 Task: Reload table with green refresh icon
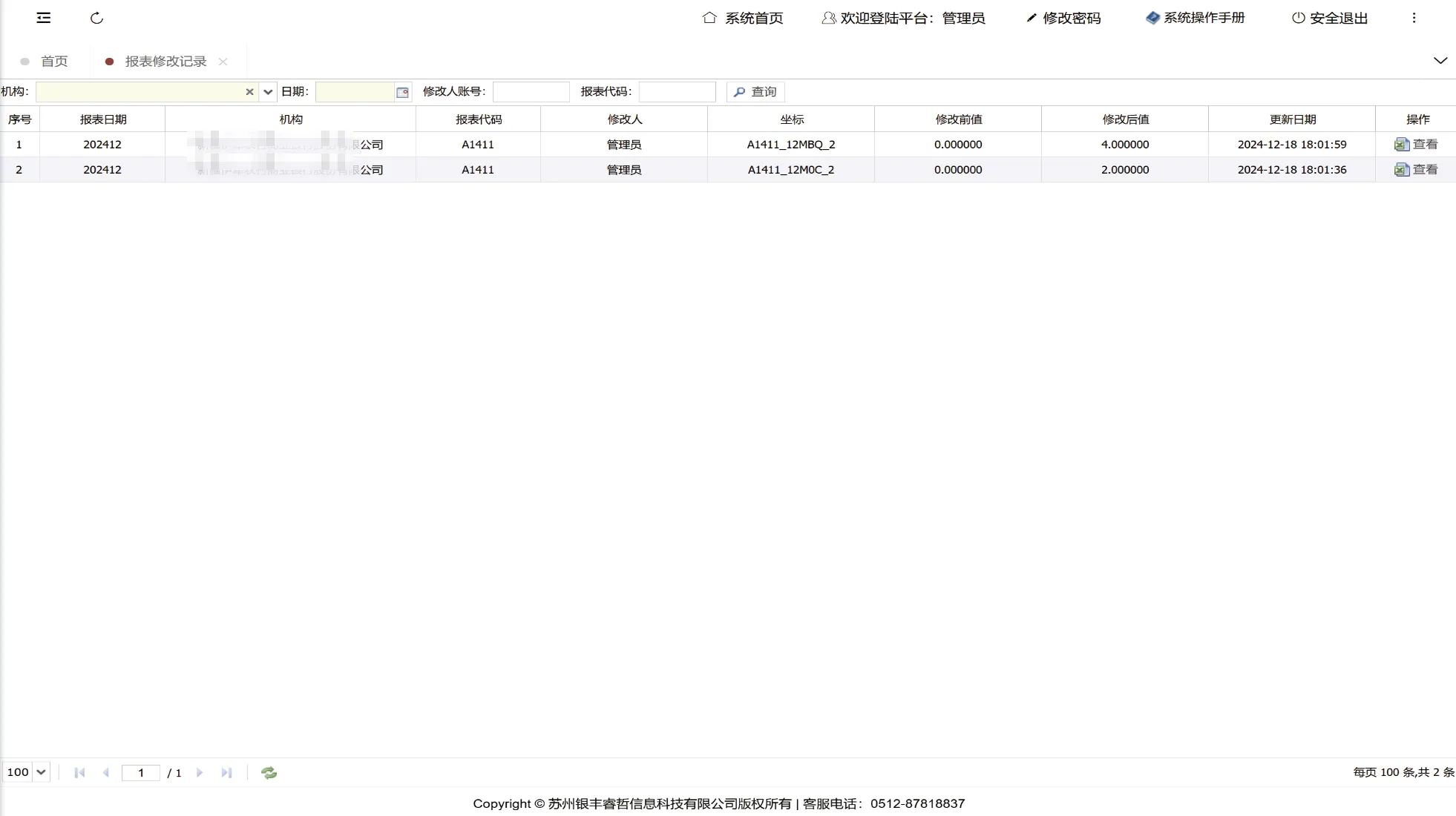tap(269, 773)
